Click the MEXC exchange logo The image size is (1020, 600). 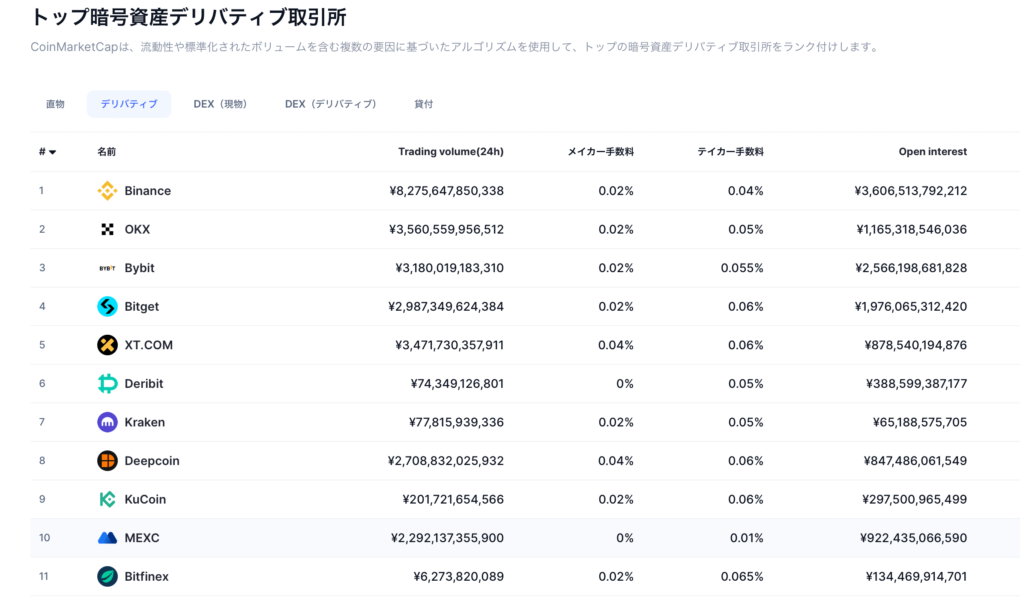[108, 537]
